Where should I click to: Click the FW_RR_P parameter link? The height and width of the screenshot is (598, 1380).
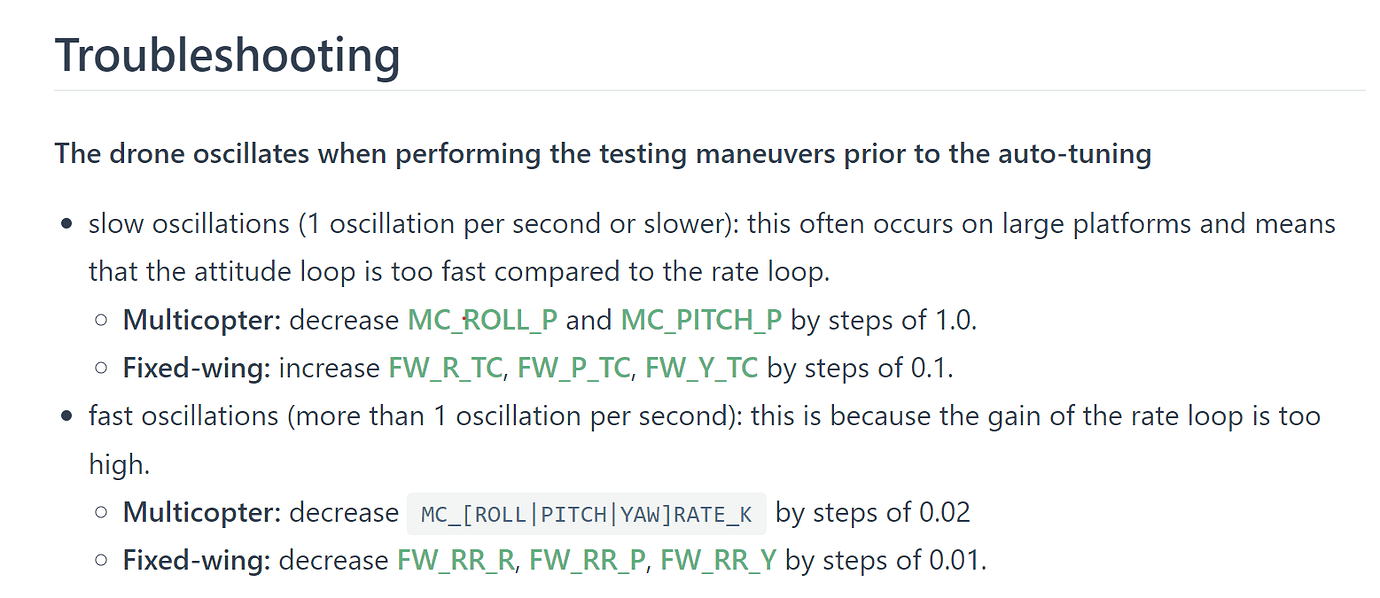(588, 560)
